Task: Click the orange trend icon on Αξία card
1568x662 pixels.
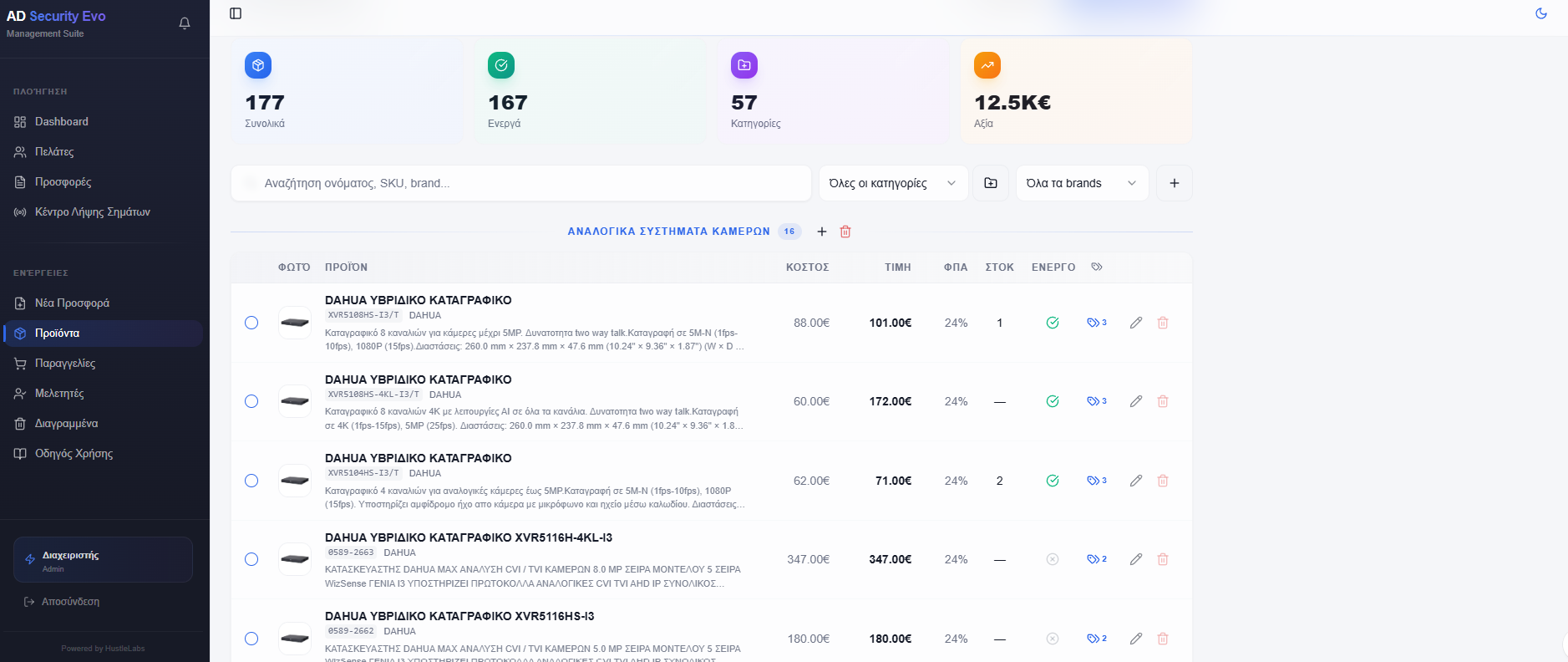Action: coord(987,65)
